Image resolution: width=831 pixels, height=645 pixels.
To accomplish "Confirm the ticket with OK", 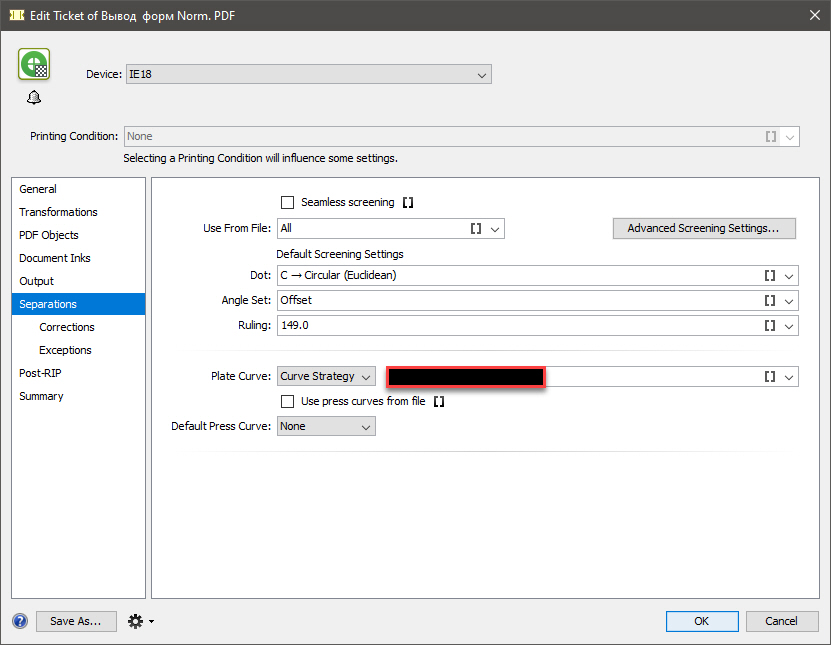I will 702,621.
